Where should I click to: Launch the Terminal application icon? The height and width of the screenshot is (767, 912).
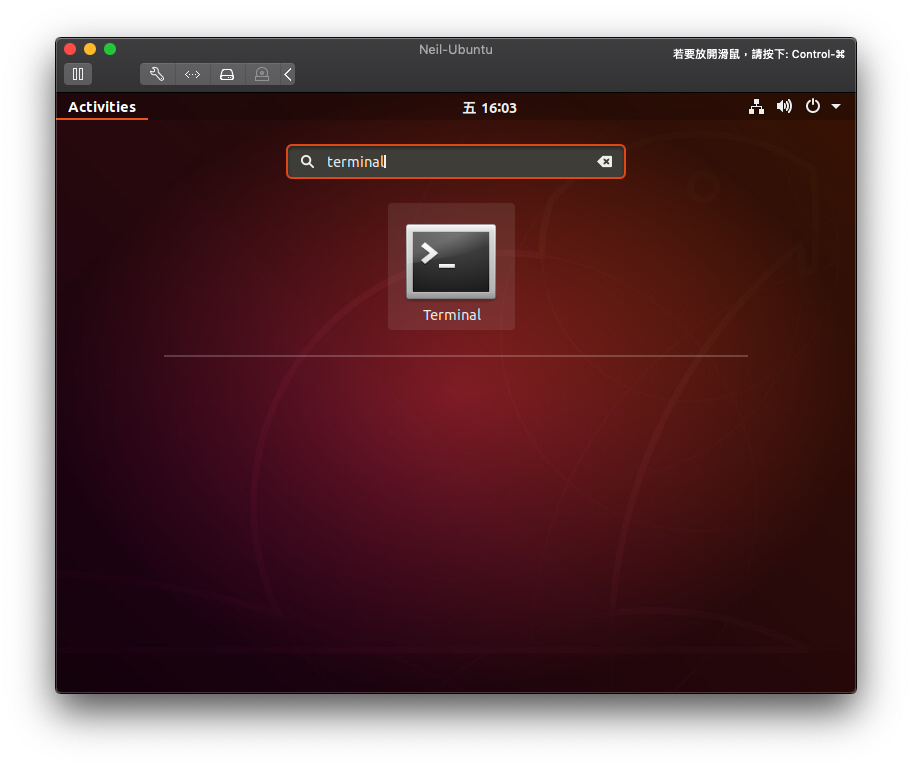(451, 261)
